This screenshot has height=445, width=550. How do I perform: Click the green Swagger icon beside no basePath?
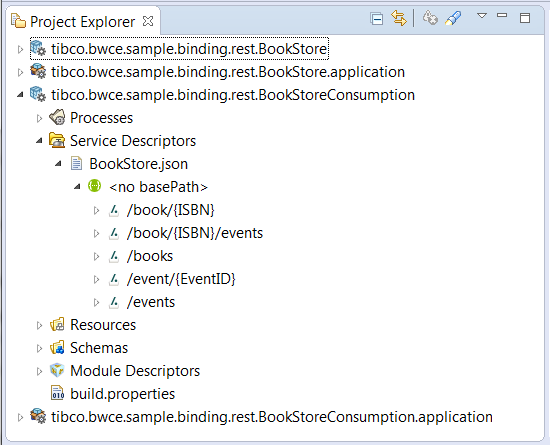tap(94, 186)
